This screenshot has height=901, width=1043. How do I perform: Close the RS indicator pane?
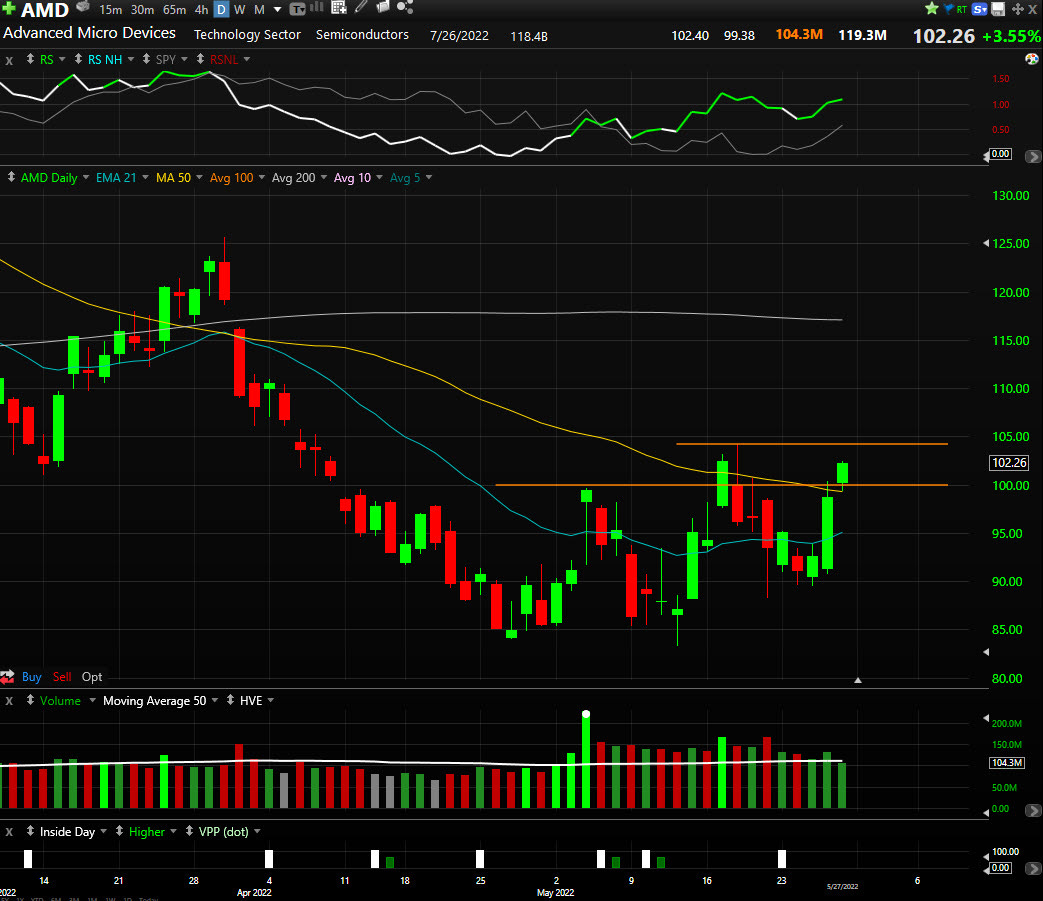click(x=9, y=61)
